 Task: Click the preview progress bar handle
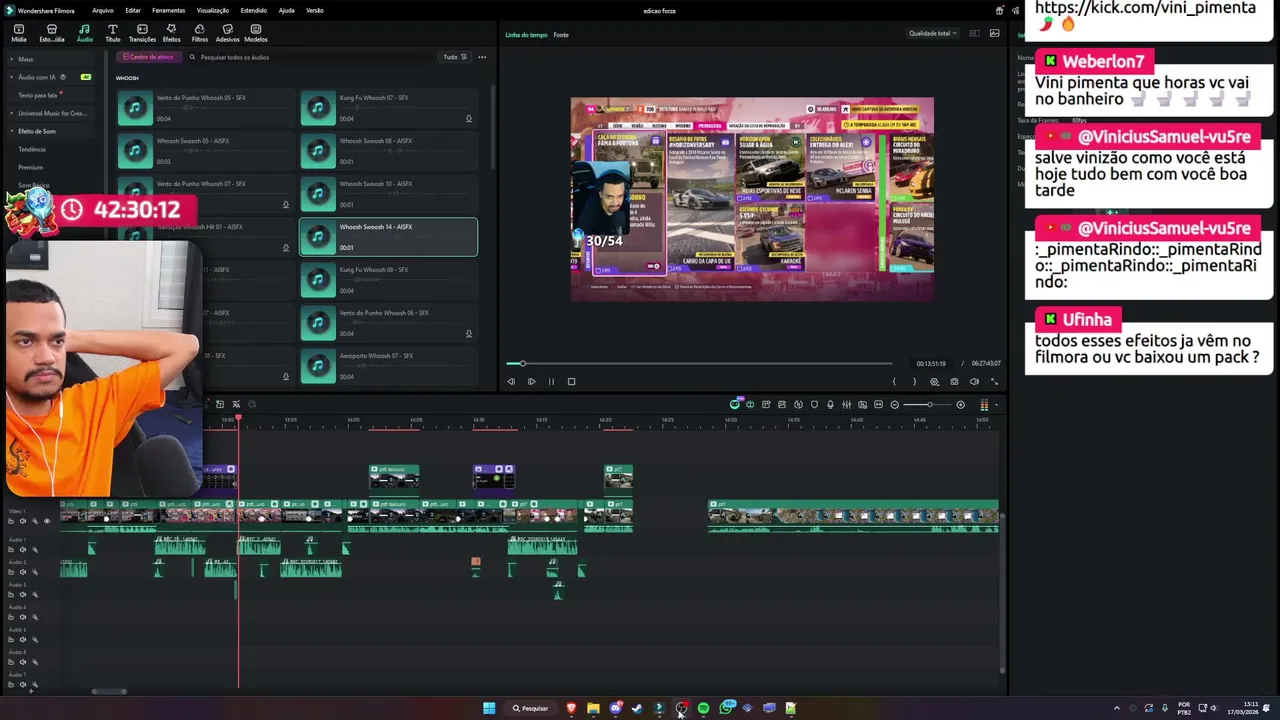522,363
